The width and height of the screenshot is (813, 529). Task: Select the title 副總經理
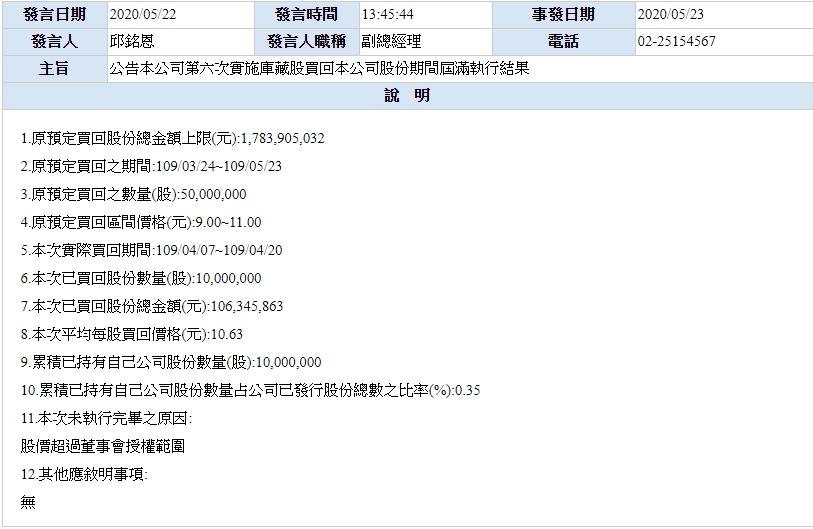tap(391, 41)
